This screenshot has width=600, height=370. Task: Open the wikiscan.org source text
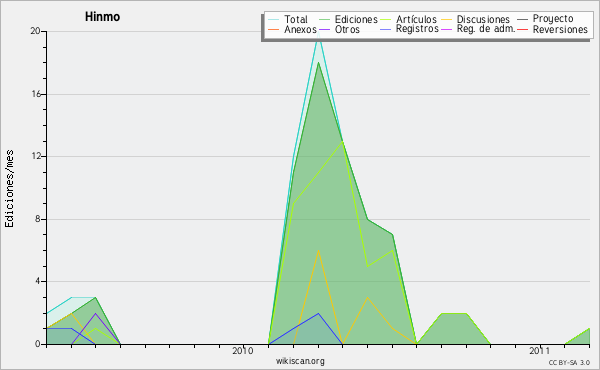pyautogui.click(x=300, y=361)
